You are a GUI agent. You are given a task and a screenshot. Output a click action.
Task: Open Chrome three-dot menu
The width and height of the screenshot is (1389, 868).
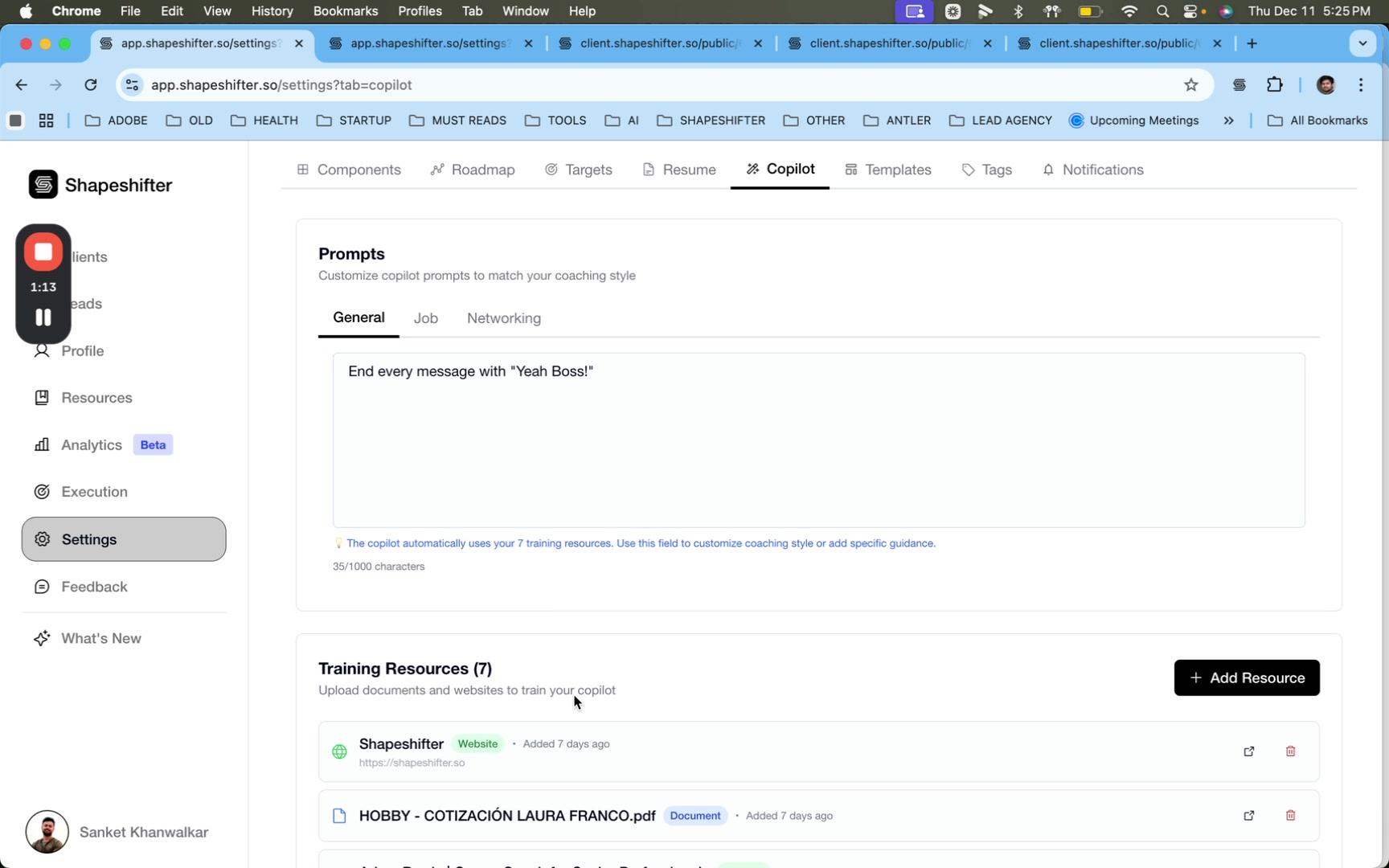1361,85
